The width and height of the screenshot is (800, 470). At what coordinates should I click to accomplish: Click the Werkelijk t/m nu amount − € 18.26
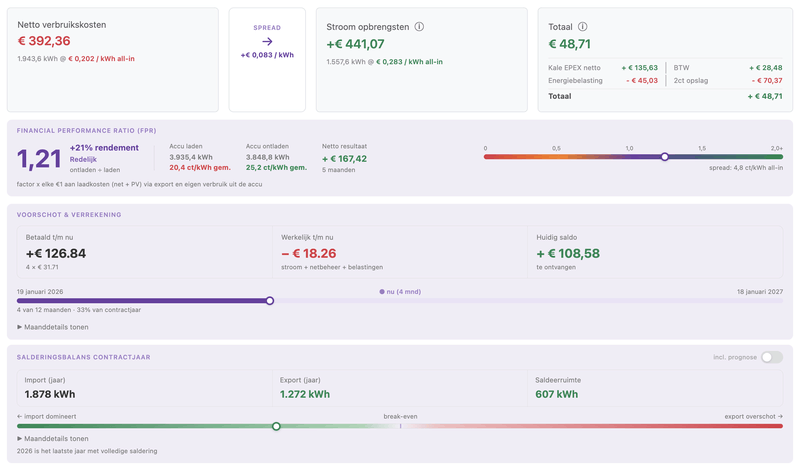tap(309, 254)
